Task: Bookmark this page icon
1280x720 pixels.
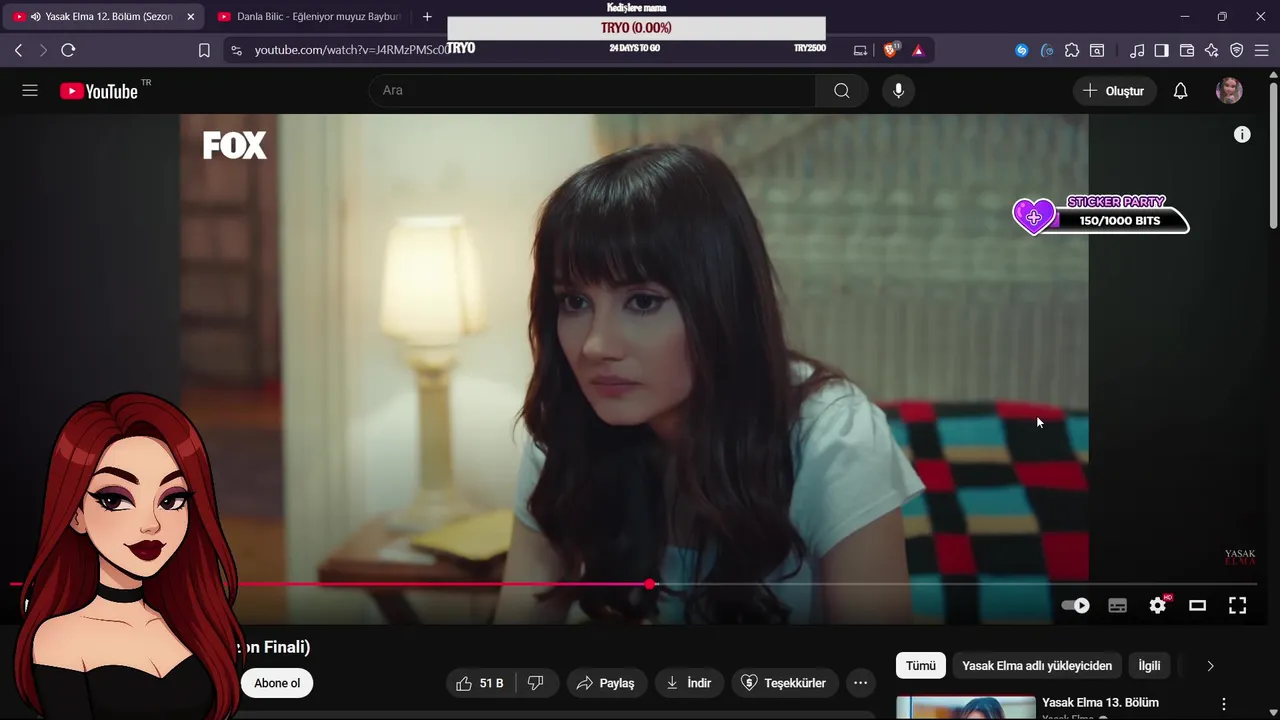Action: (x=204, y=50)
